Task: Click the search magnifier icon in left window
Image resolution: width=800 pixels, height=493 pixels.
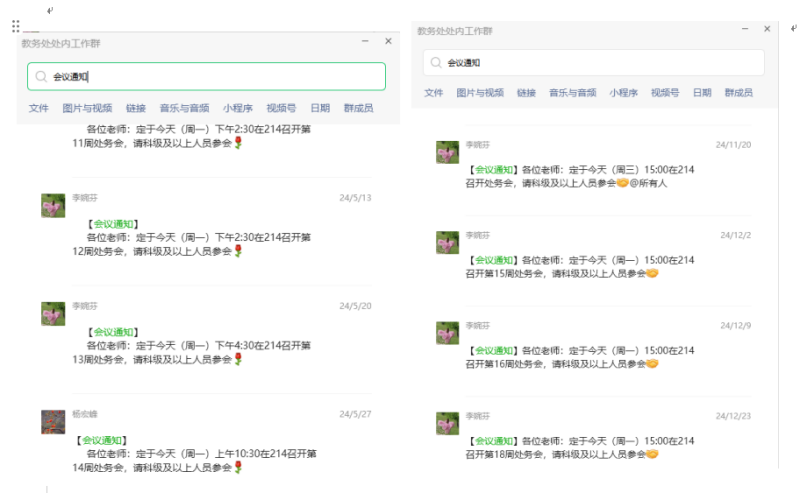Action: pos(41,77)
